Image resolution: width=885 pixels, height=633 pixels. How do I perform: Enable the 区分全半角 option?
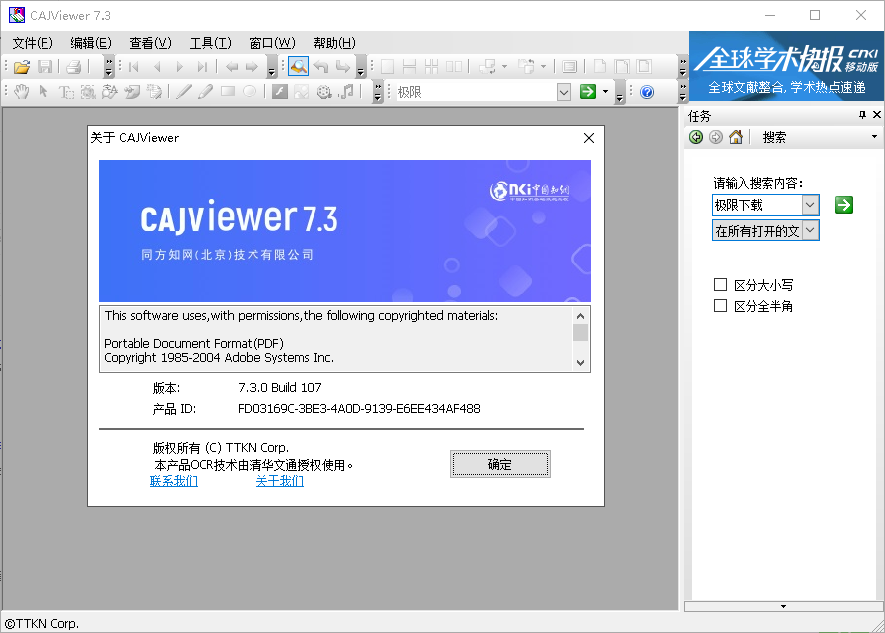720,305
